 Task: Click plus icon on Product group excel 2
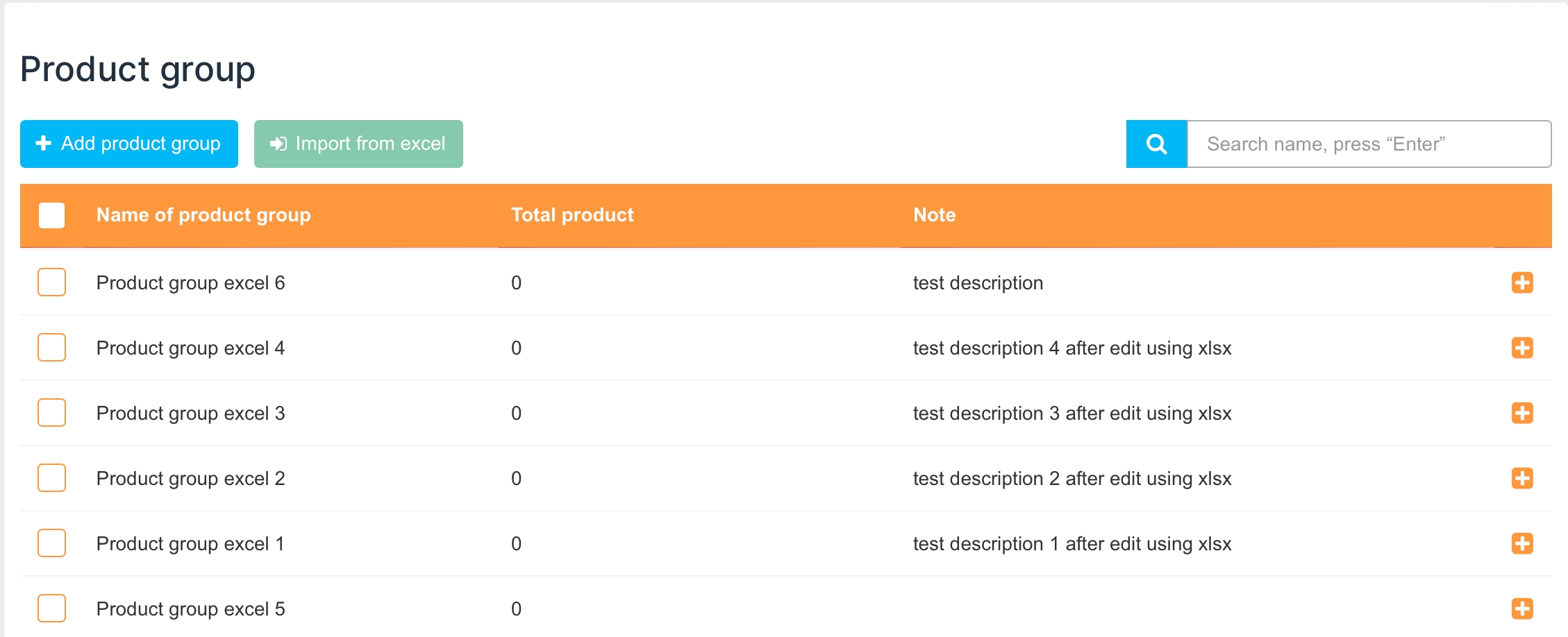(1521, 479)
